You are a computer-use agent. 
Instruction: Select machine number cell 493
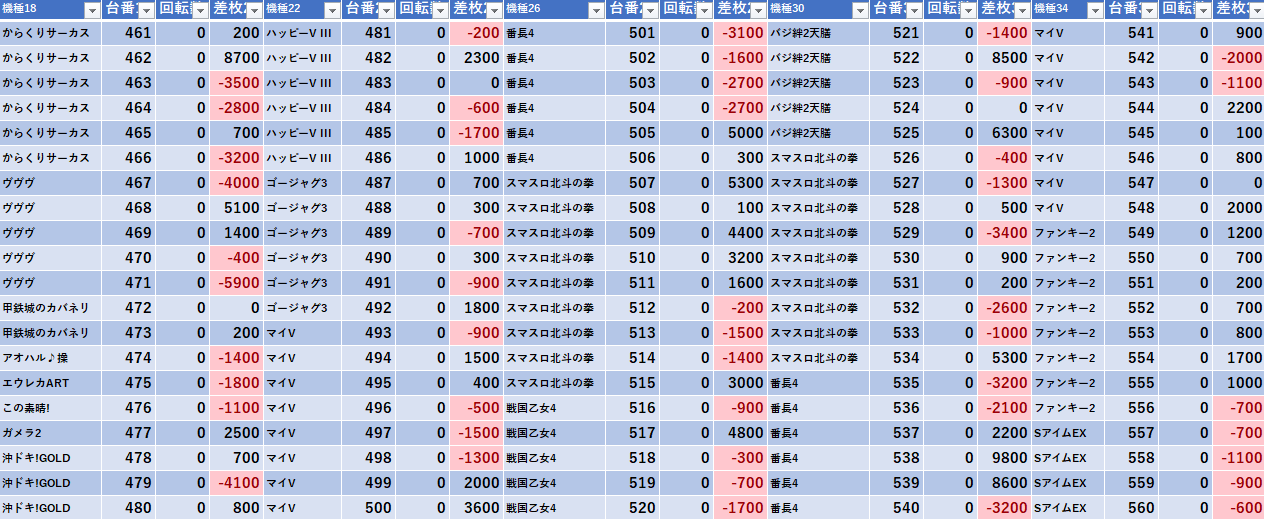[x=367, y=333]
